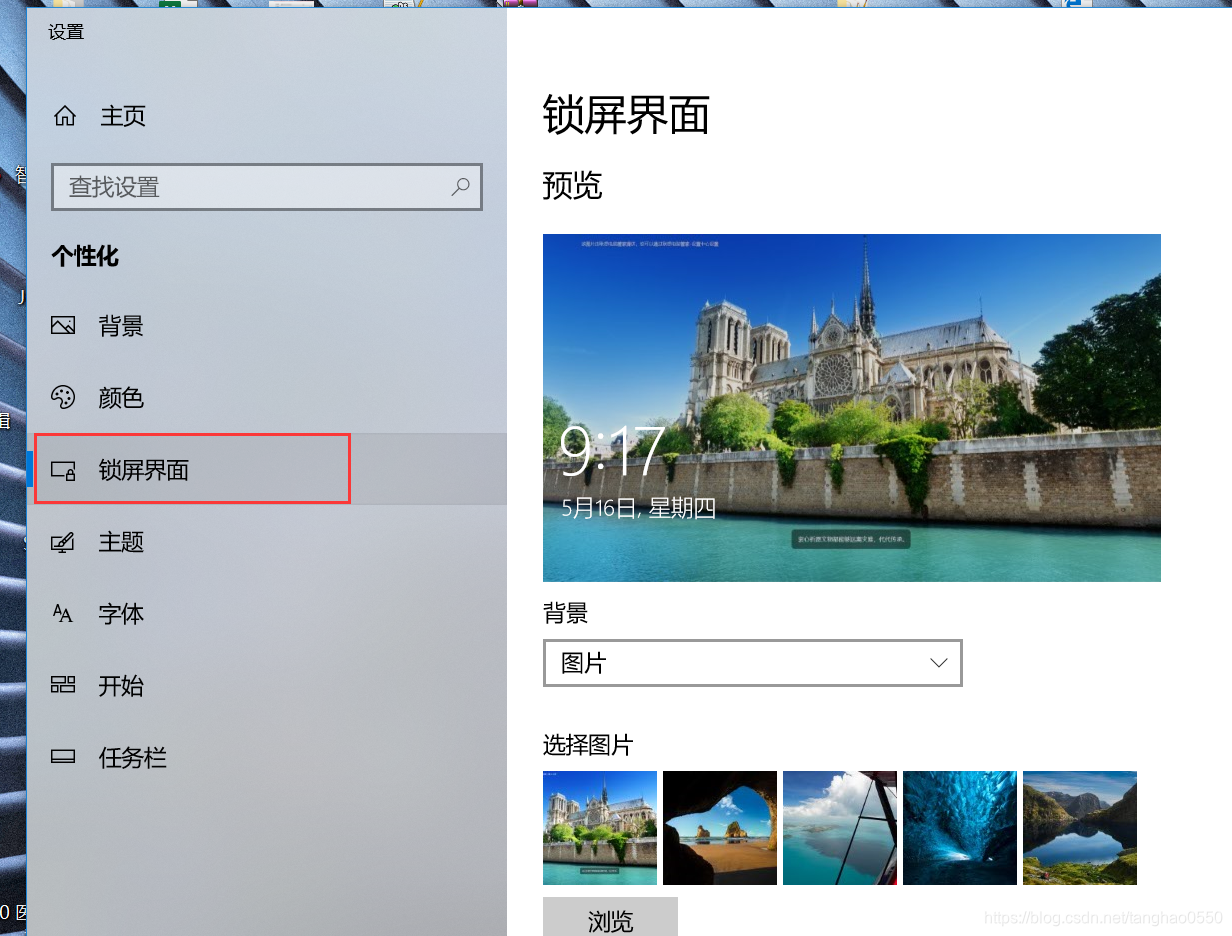Choose the Notre Dame cathedral thumbnail
The height and width of the screenshot is (936, 1232).
tap(600, 828)
